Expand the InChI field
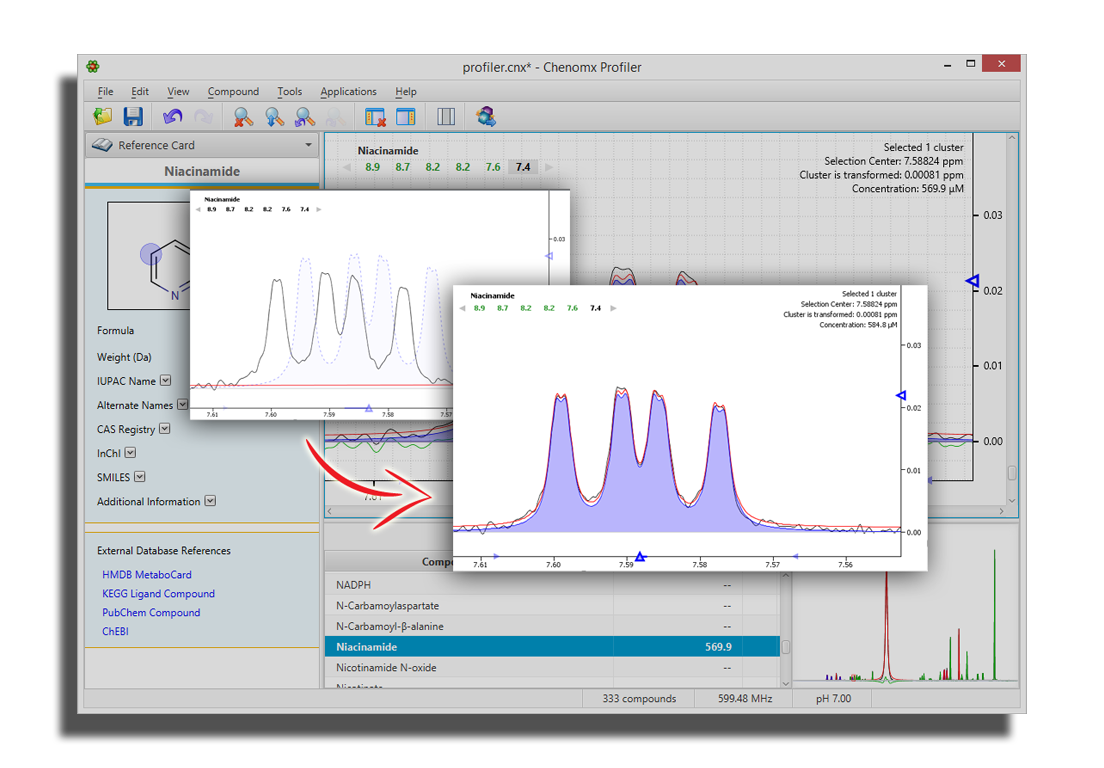The height and width of the screenshot is (768, 1104). click(131, 453)
